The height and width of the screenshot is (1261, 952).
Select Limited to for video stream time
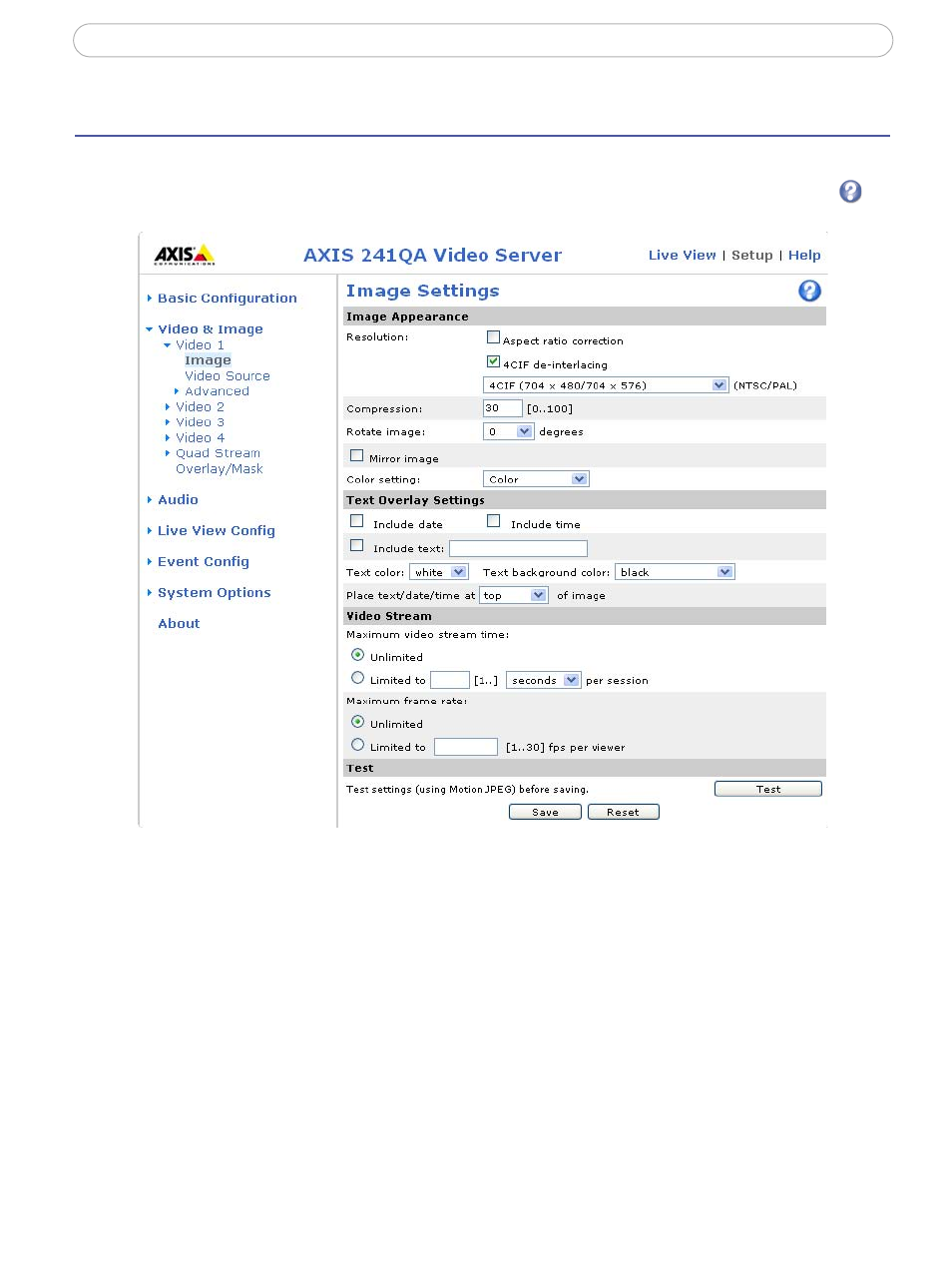click(x=357, y=678)
